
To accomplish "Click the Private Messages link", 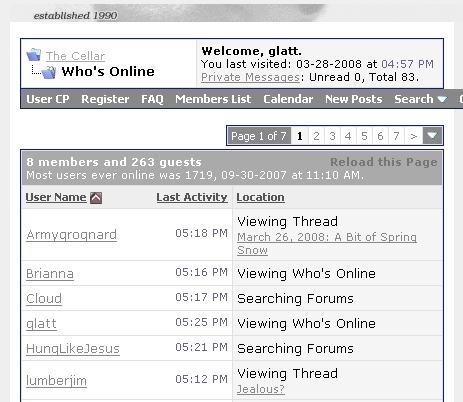I will click(x=250, y=77).
